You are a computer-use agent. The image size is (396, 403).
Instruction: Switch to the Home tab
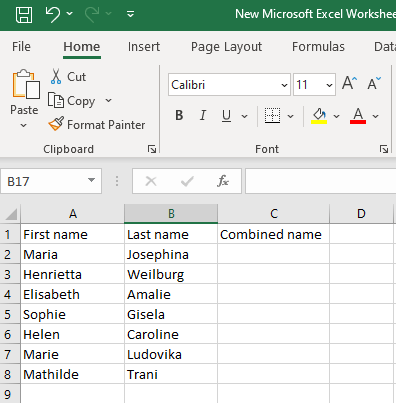tap(82, 47)
